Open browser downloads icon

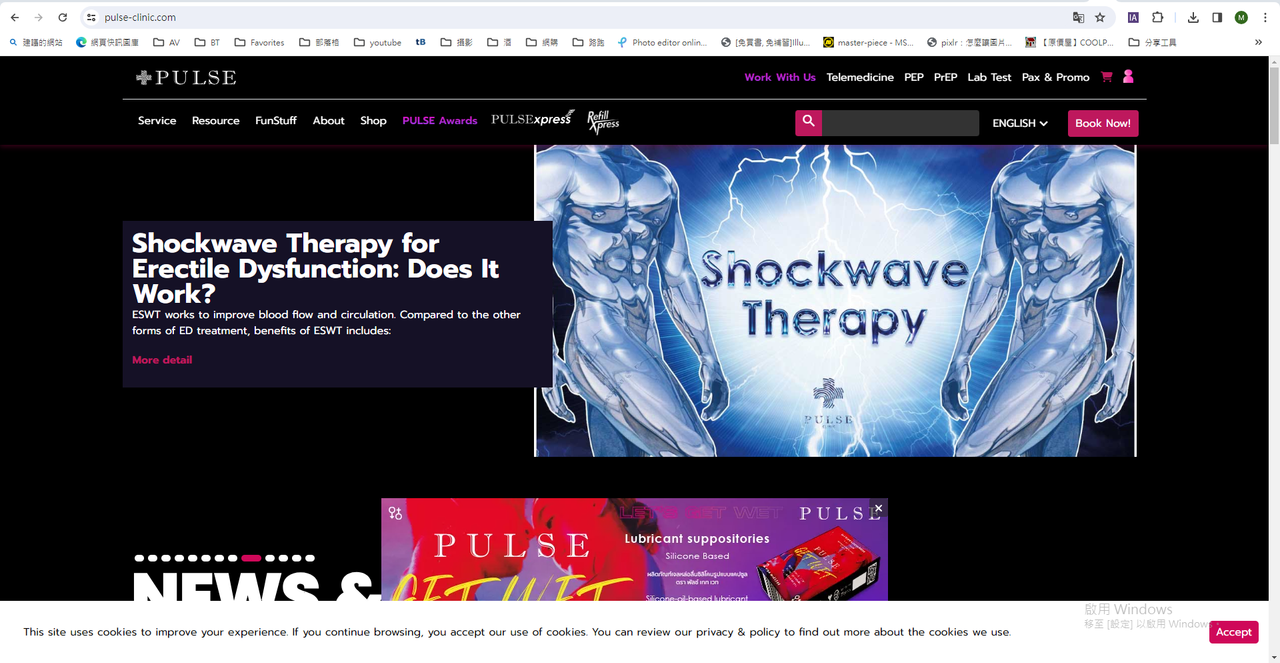[x=1193, y=17]
